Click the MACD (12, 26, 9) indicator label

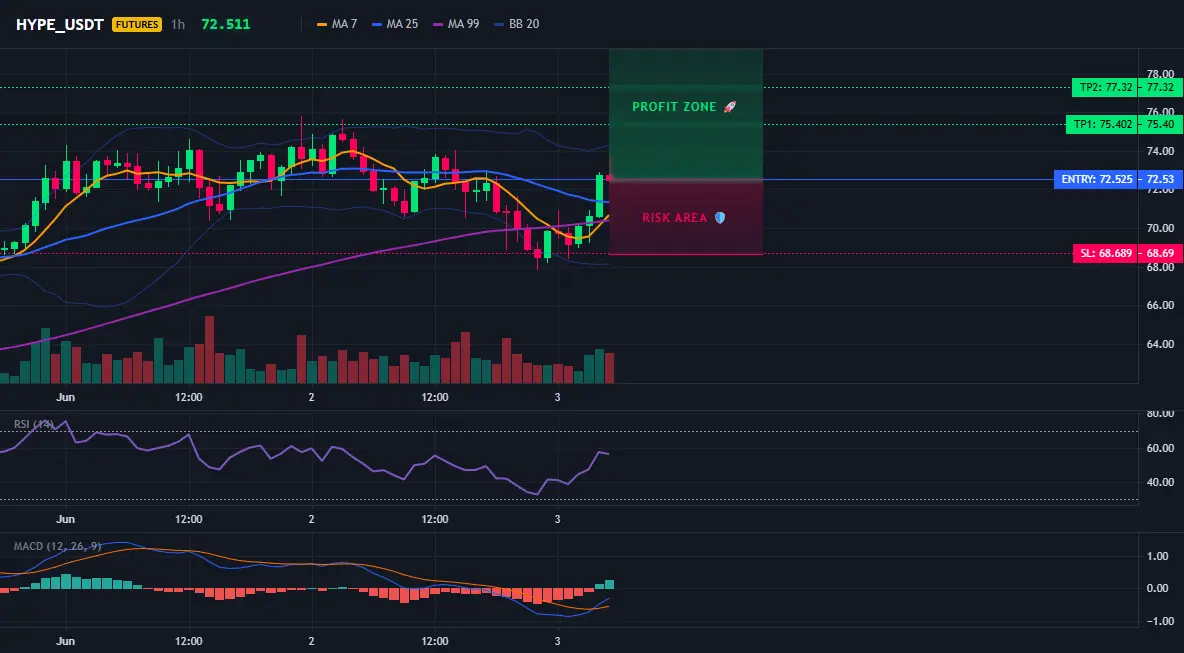pos(57,546)
